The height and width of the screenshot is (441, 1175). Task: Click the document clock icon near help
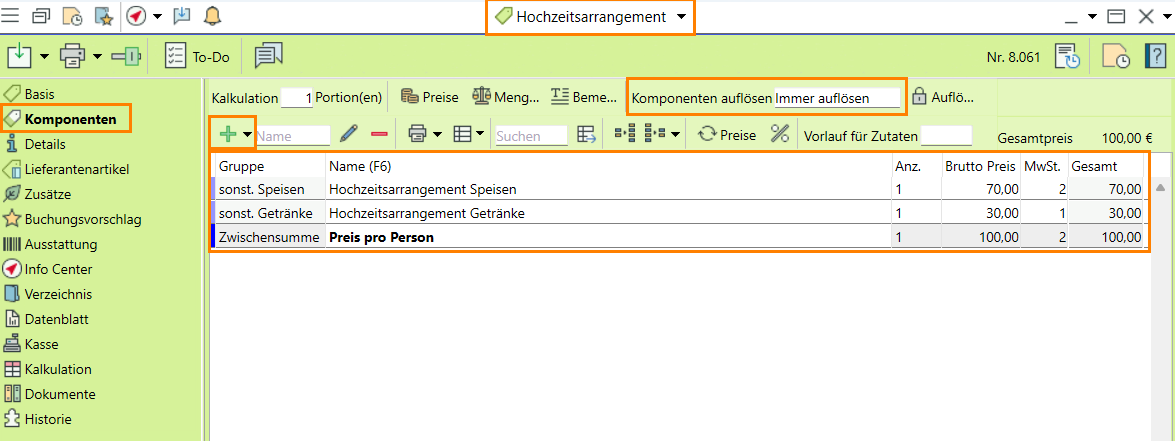pyautogui.click(x=1117, y=56)
